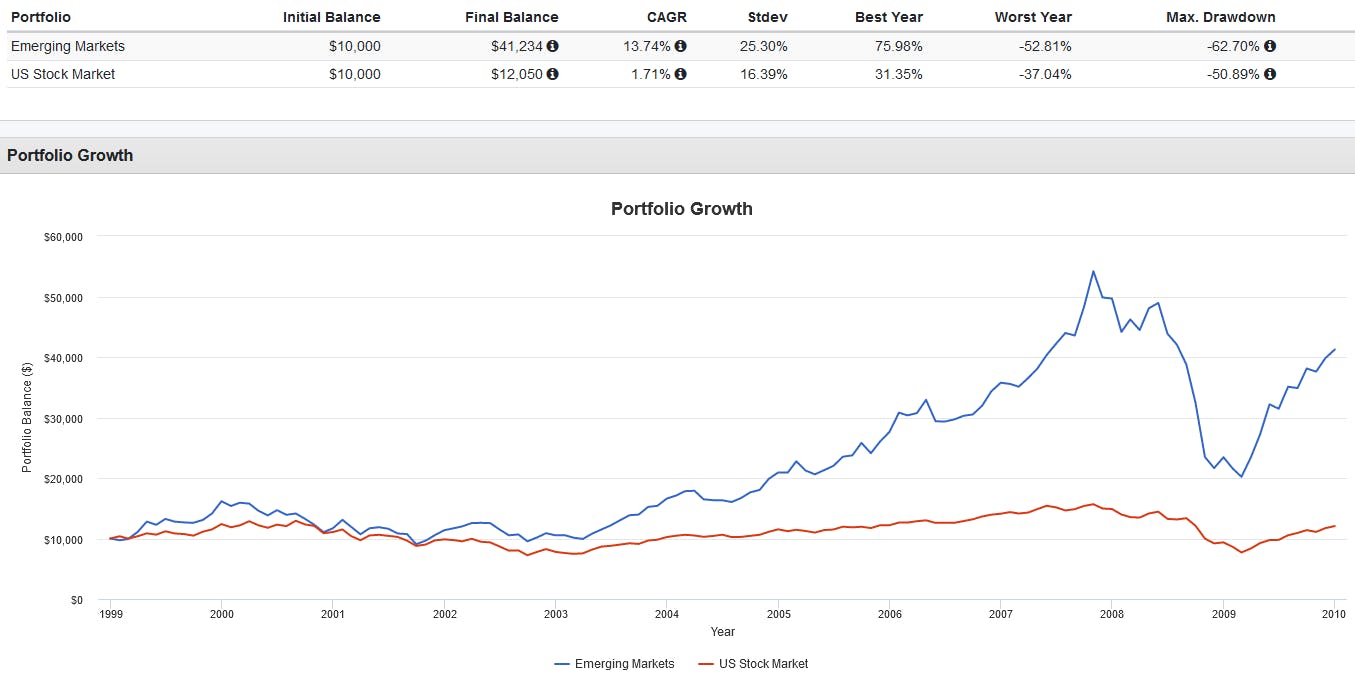
Task: Select Emerging Markets row name in table
Action: 68,46
